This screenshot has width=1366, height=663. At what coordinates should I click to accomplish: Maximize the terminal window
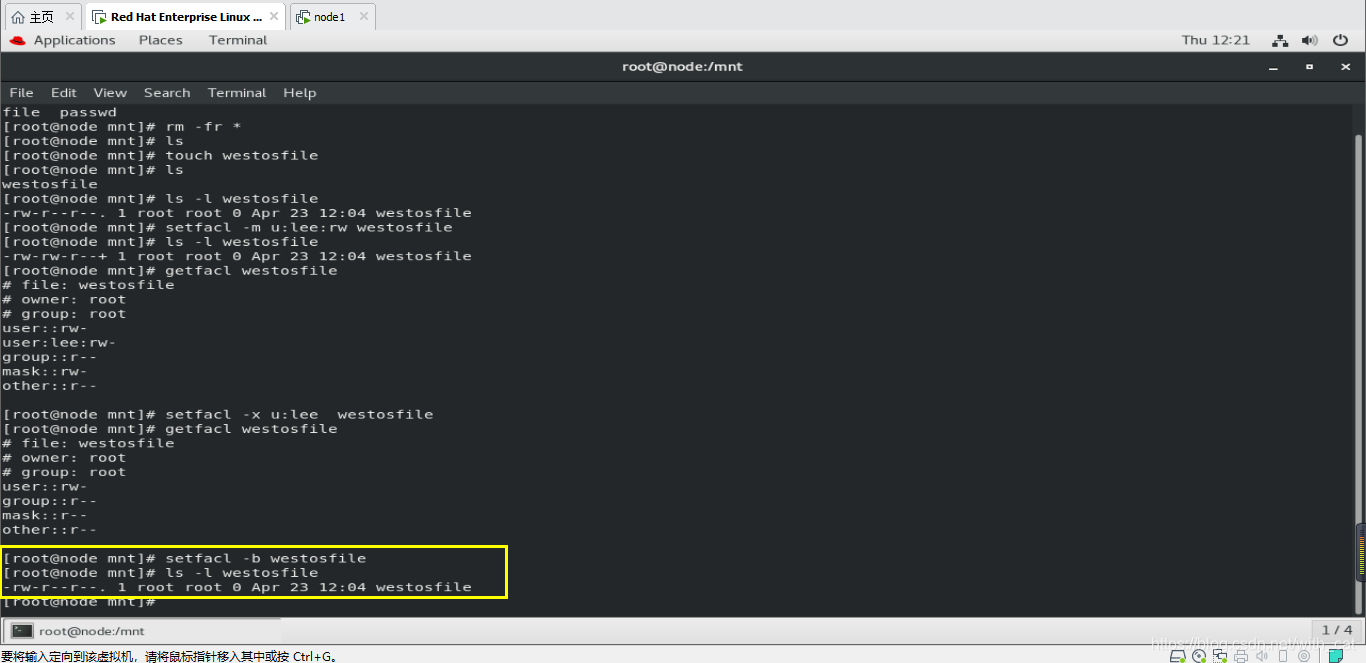[x=1308, y=67]
